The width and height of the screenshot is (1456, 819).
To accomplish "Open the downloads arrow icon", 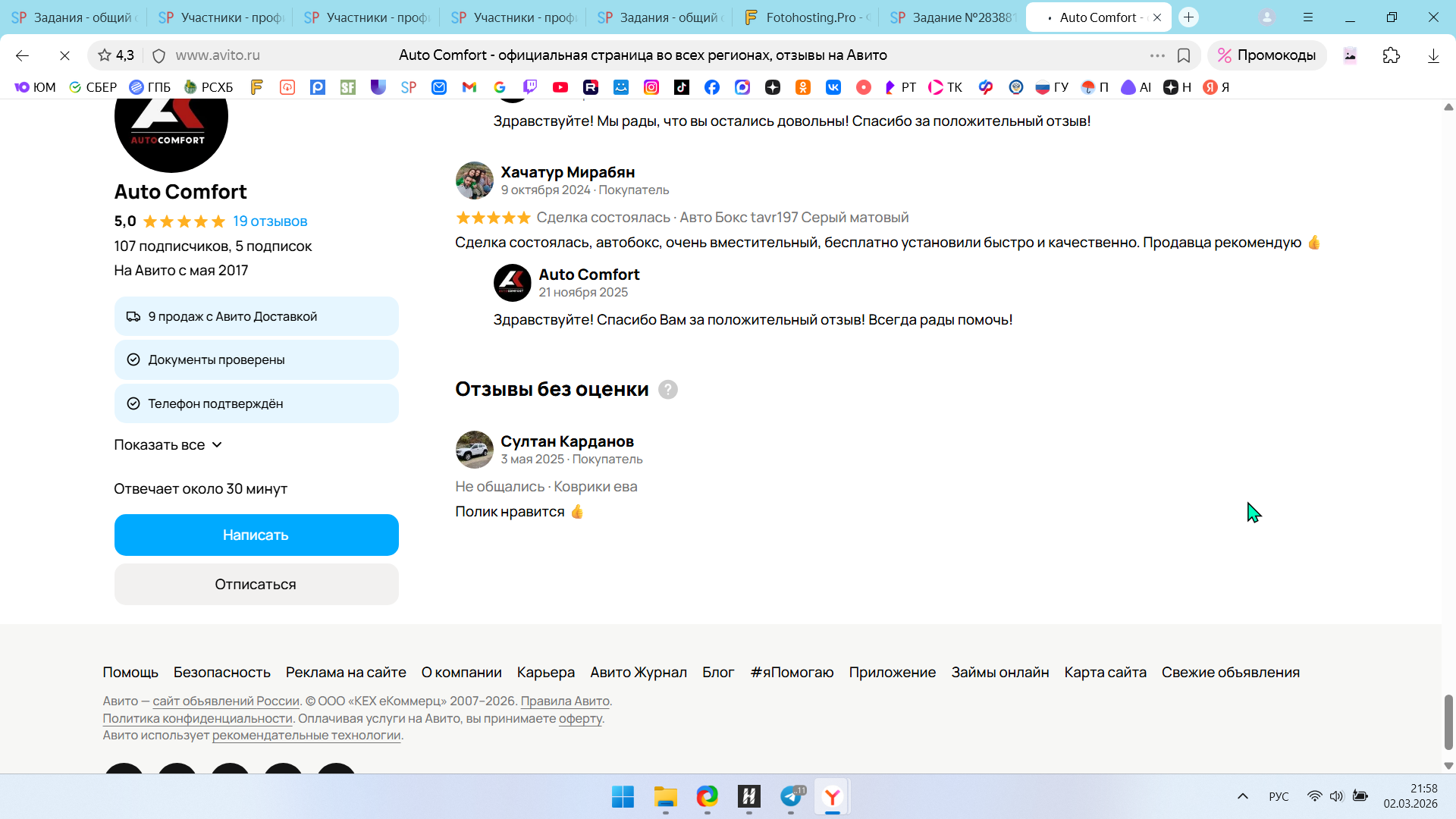I will (1433, 55).
